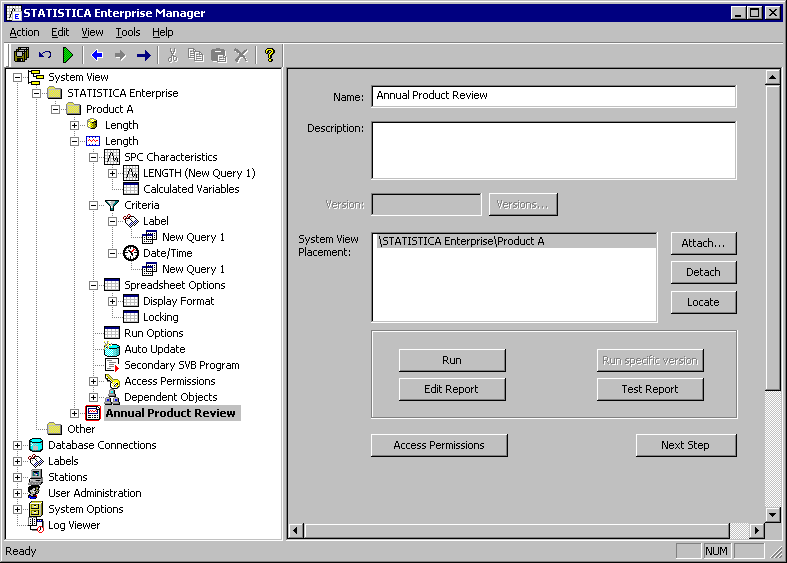Click the green Run arrow toolbar icon
The height and width of the screenshot is (563, 787).
click(x=68, y=55)
